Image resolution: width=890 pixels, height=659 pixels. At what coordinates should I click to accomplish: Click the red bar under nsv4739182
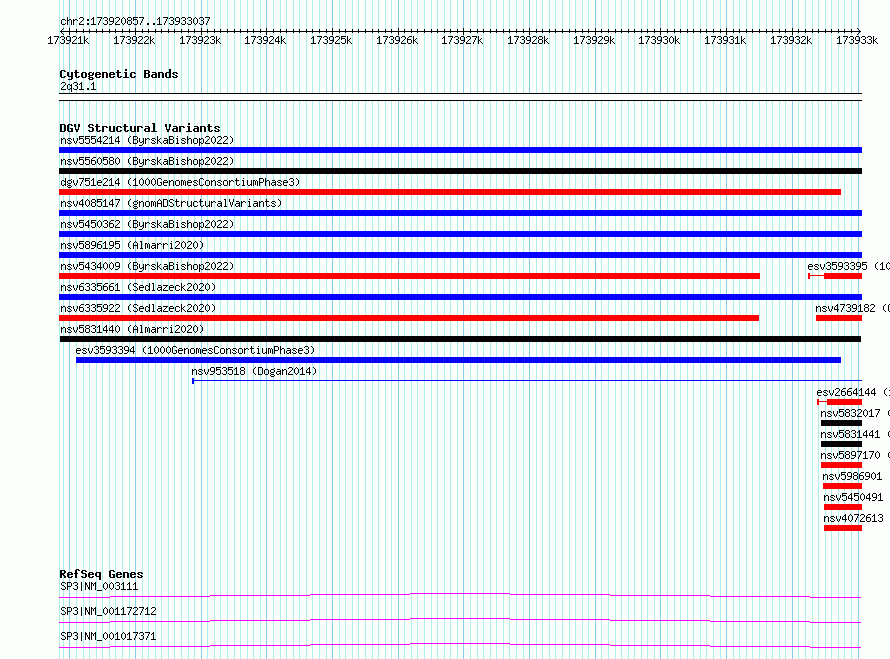[839, 318]
